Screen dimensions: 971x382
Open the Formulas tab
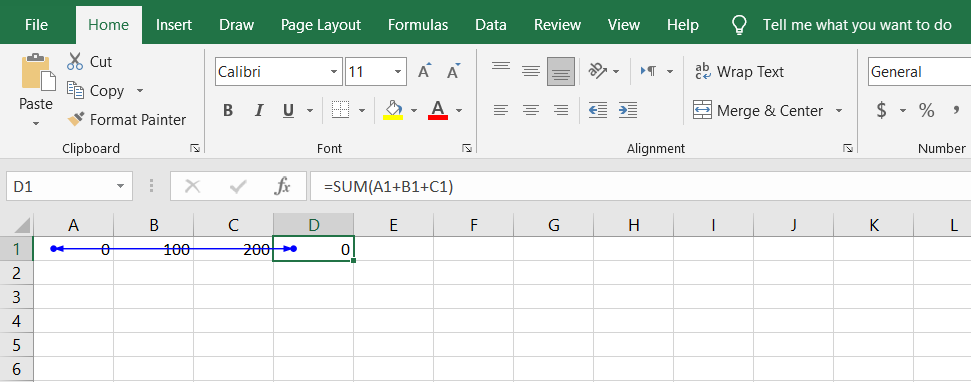418,25
